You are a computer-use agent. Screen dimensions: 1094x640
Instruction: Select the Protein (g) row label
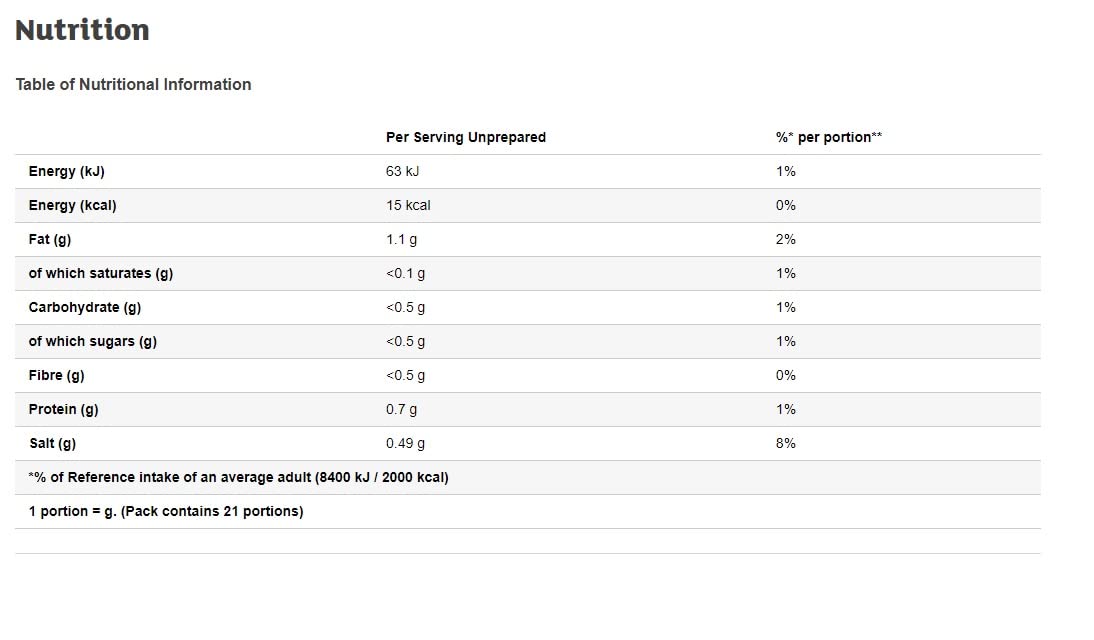(x=63, y=410)
